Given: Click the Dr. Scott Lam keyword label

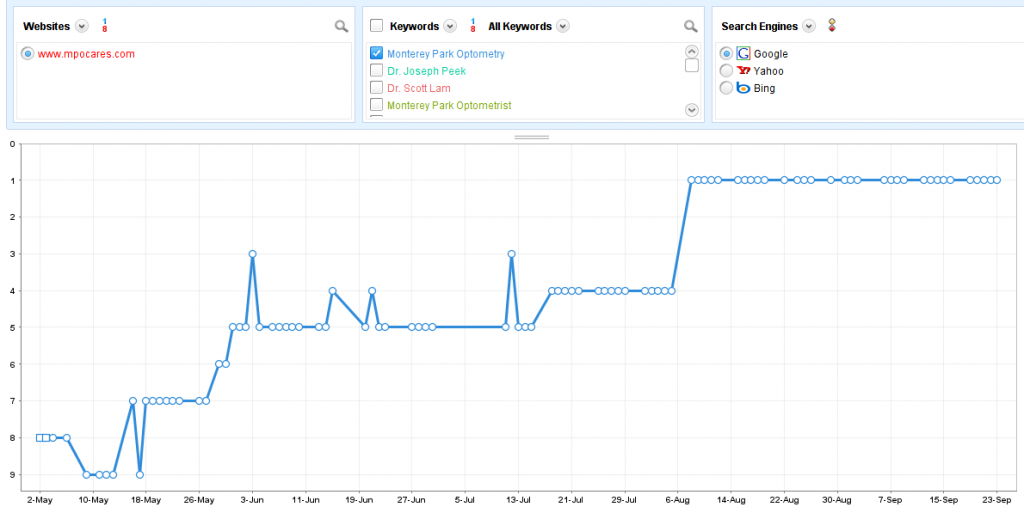Looking at the screenshot, I should point(419,88).
